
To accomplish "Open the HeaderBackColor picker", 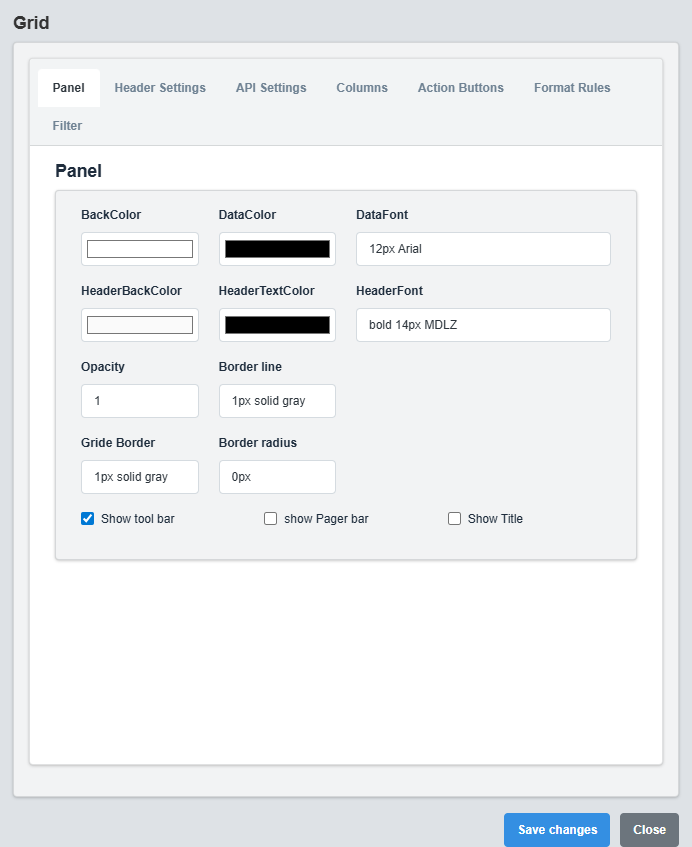I will (x=139, y=324).
